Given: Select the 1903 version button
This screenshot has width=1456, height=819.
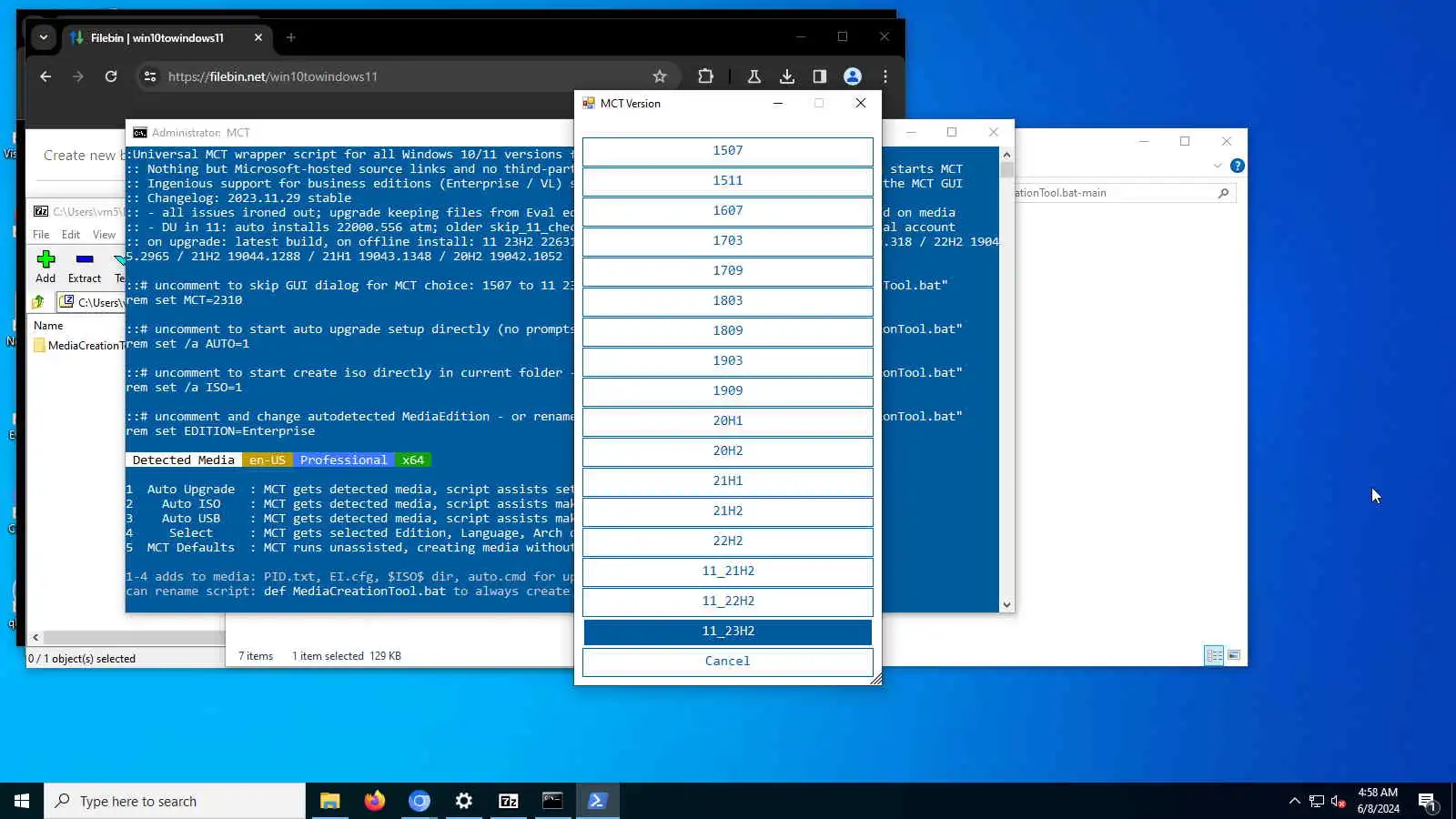Looking at the screenshot, I should point(727,361).
